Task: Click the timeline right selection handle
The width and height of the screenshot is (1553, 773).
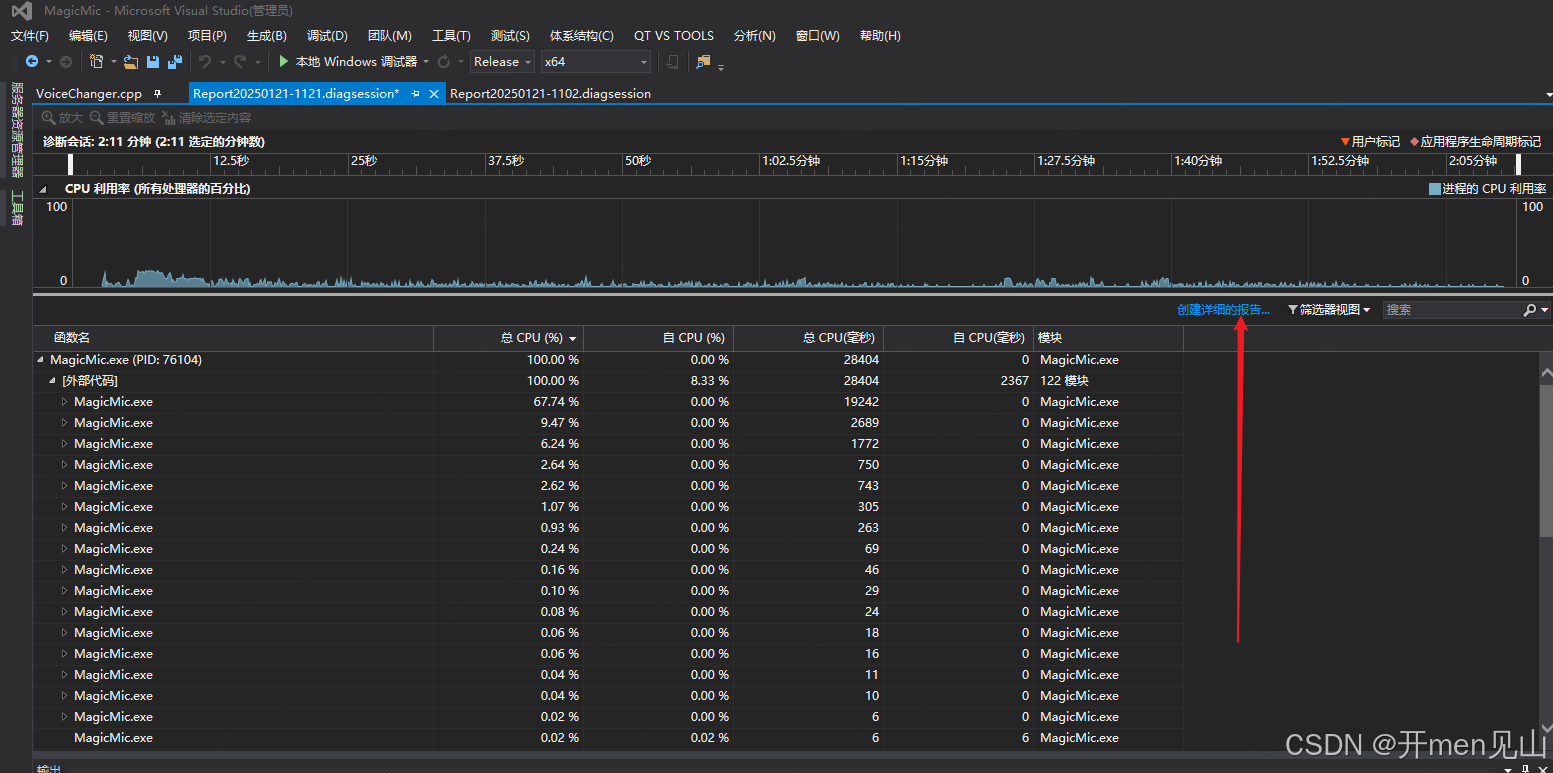Action: point(1518,164)
